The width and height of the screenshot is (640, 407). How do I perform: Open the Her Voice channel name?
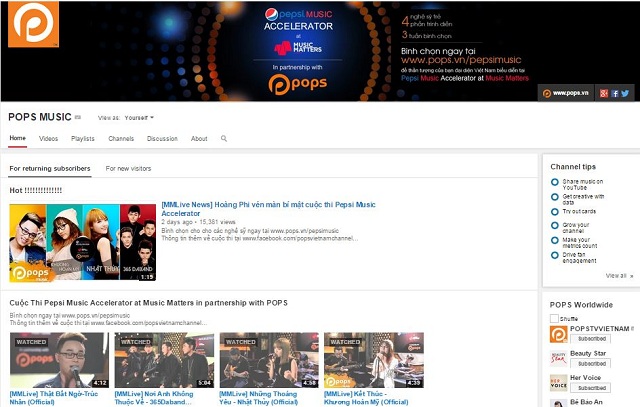pyautogui.click(x=585, y=378)
